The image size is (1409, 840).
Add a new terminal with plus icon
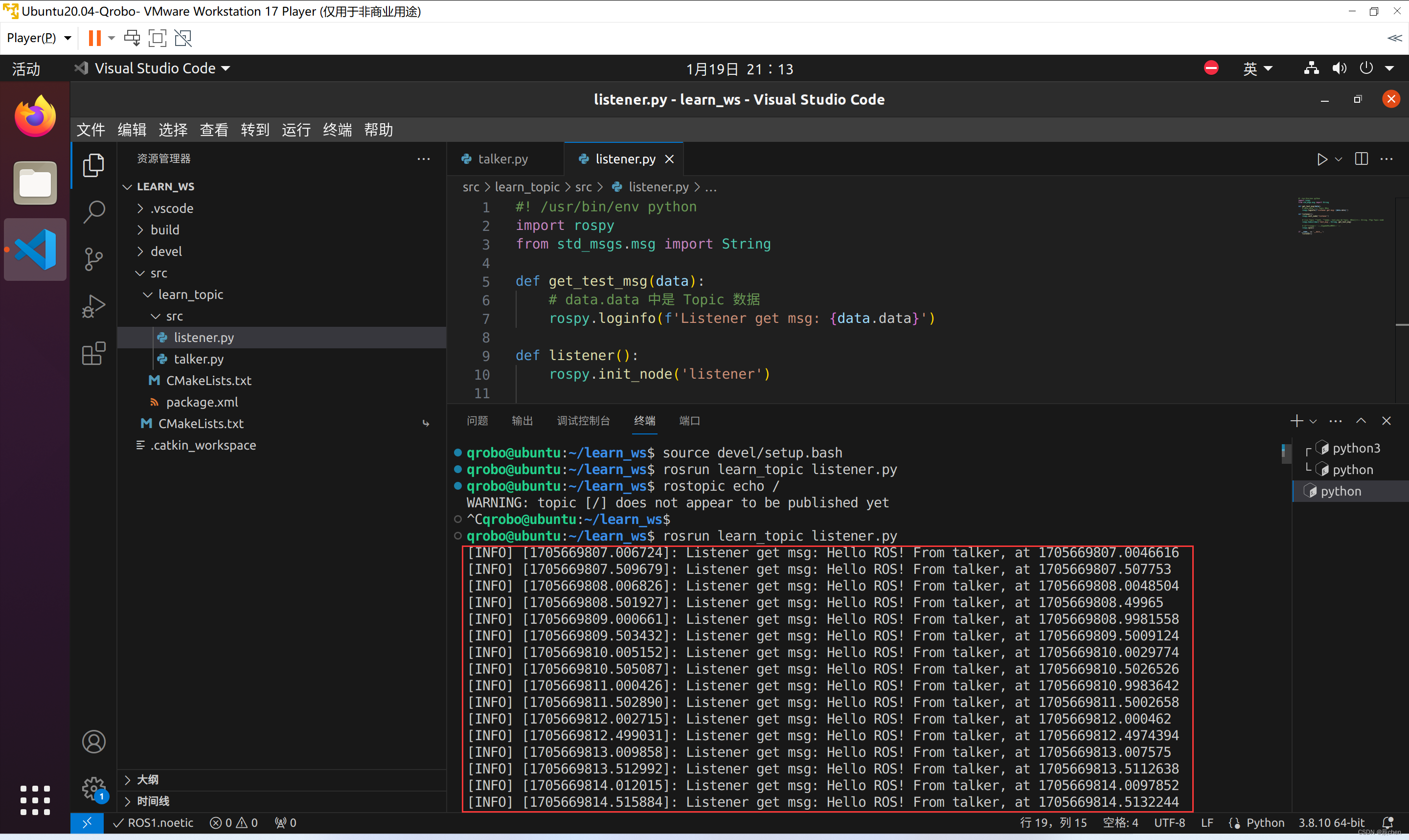point(1296,421)
